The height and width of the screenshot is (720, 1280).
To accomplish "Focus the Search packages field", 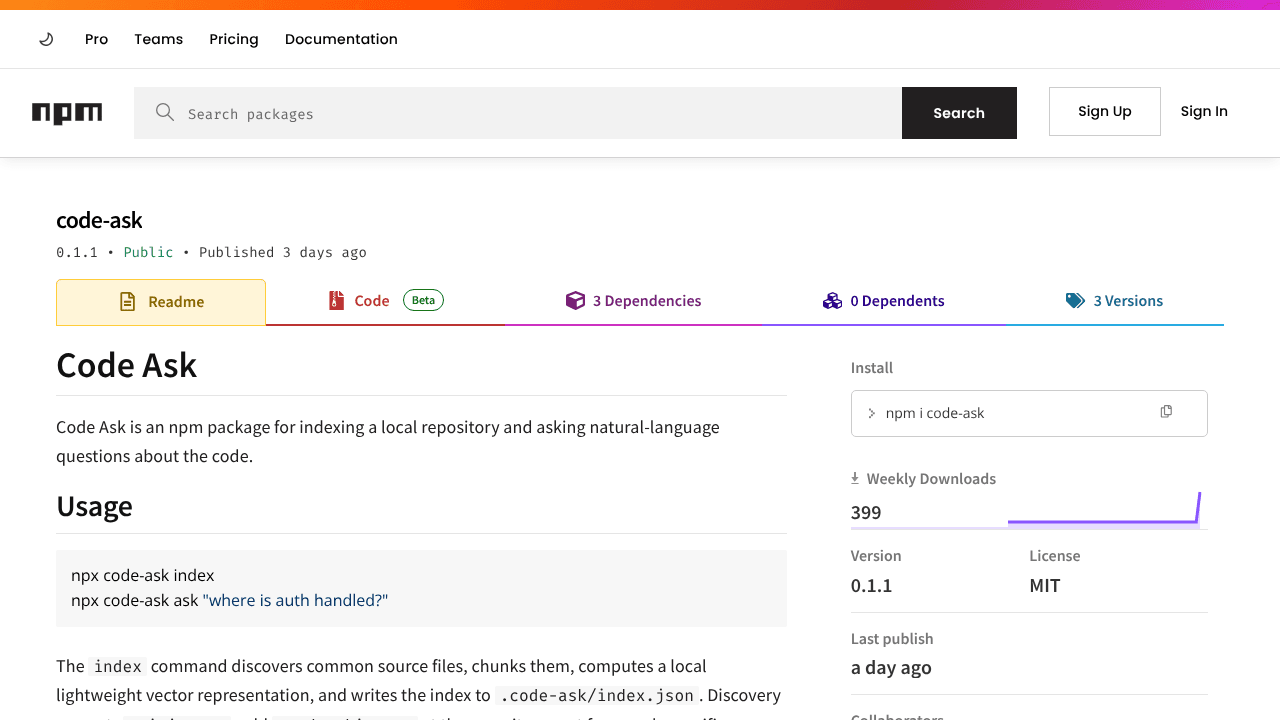I will [x=518, y=113].
